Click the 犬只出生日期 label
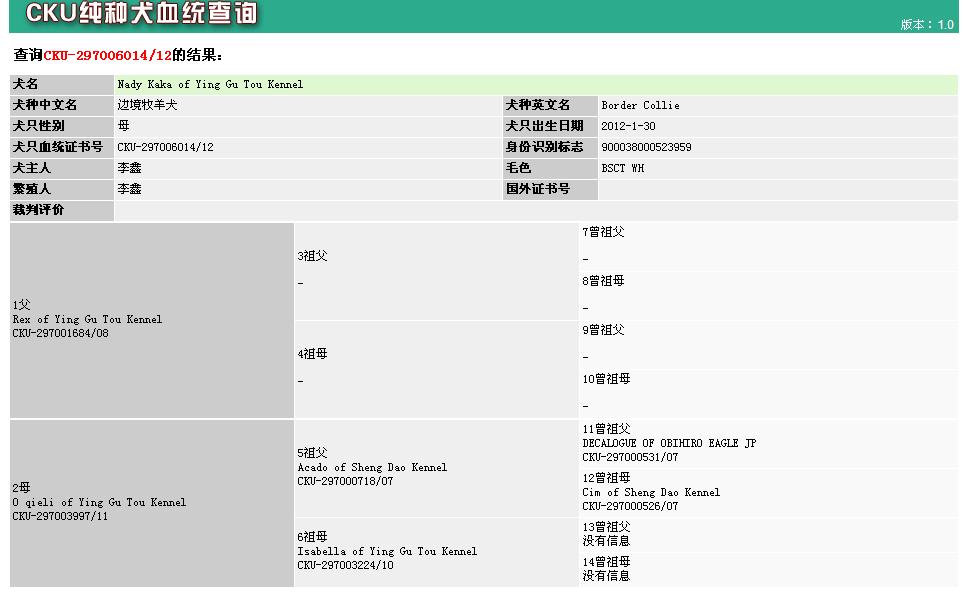 pos(544,126)
